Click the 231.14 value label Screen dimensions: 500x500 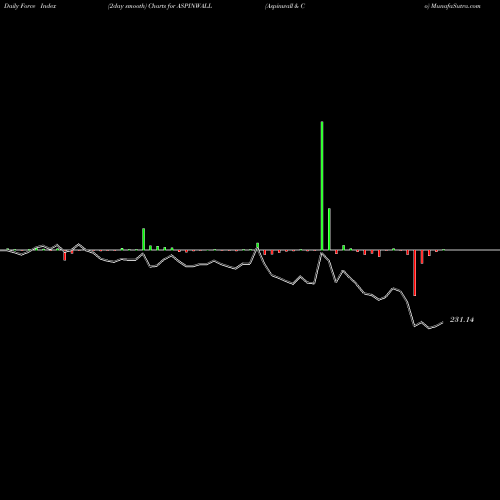pyautogui.click(x=462, y=320)
